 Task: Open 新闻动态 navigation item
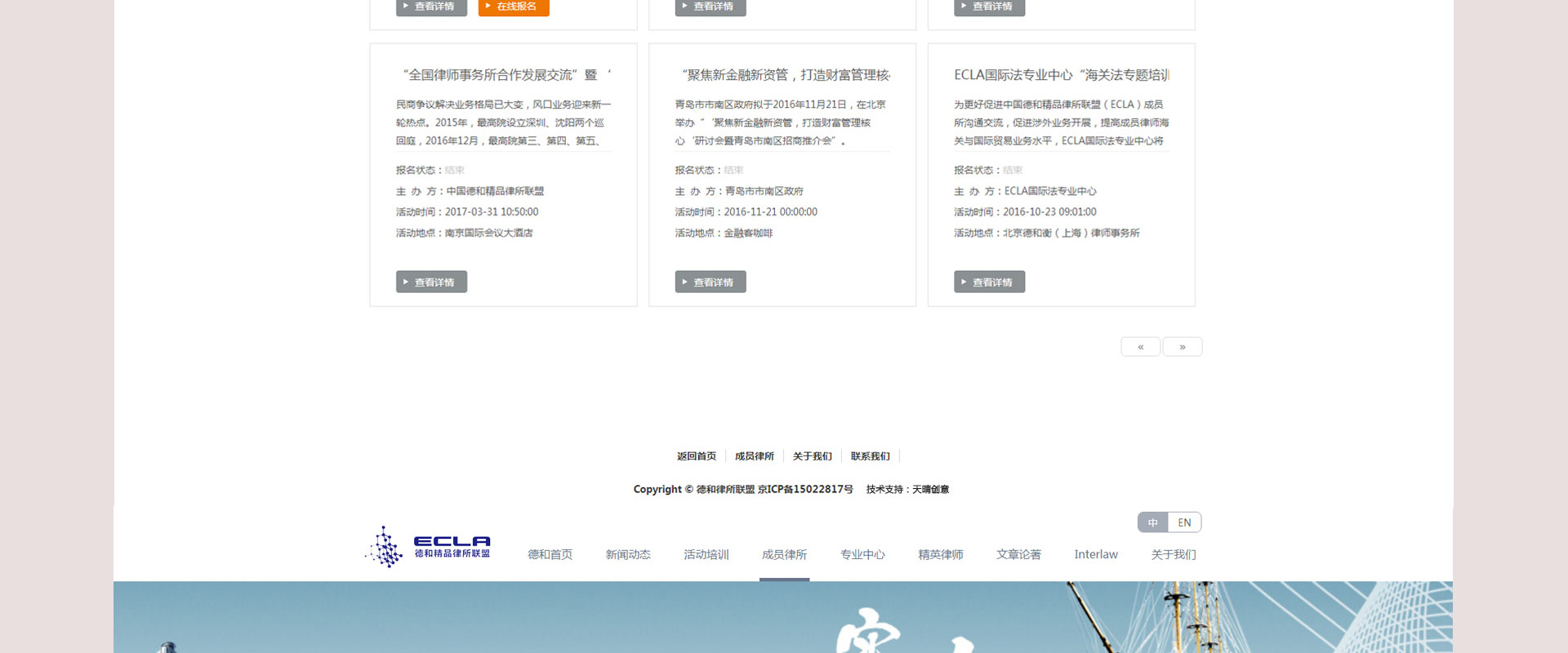pyautogui.click(x=628, y=554)
